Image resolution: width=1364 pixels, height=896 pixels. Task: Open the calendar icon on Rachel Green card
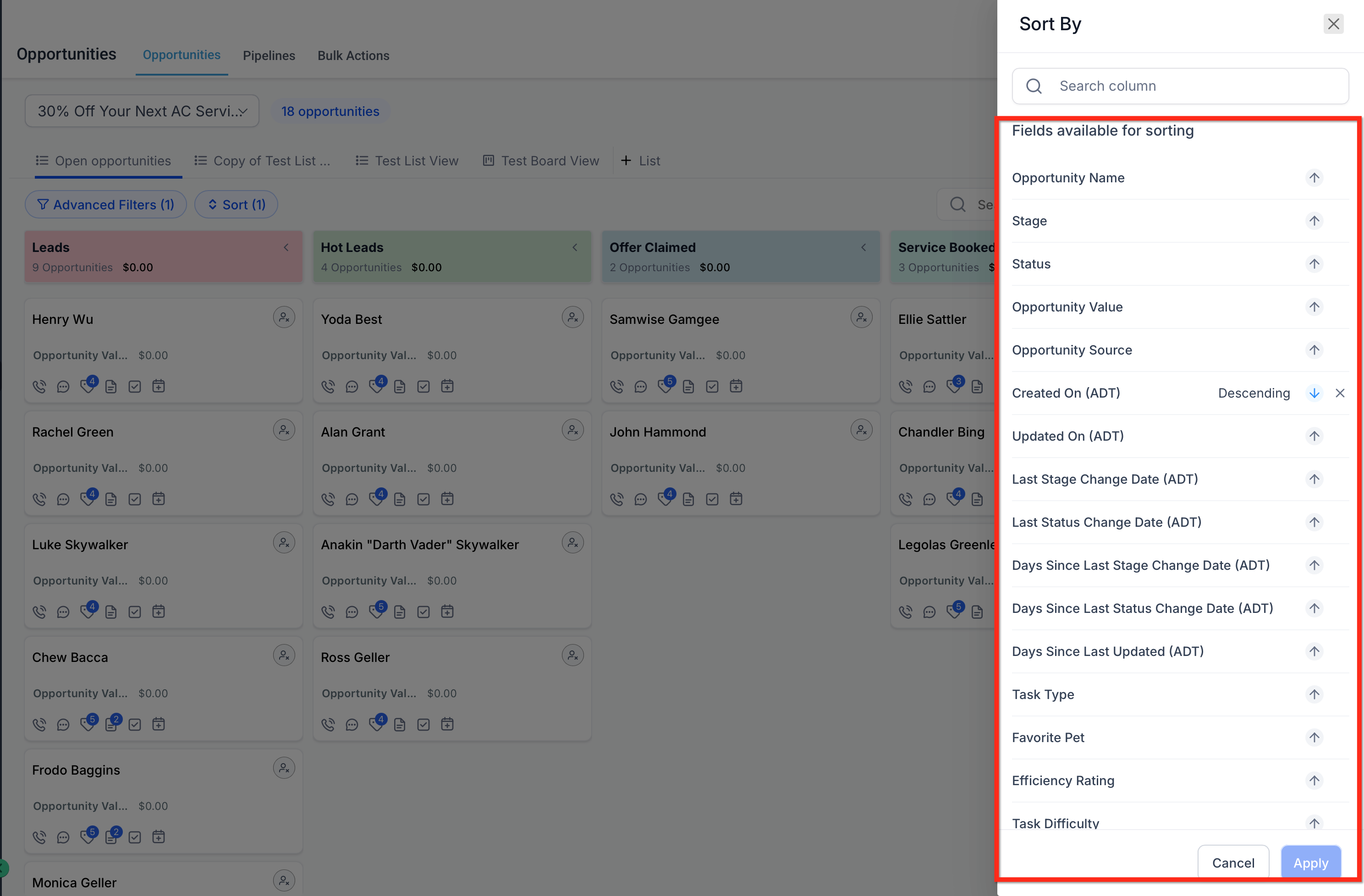coord(159,500)
